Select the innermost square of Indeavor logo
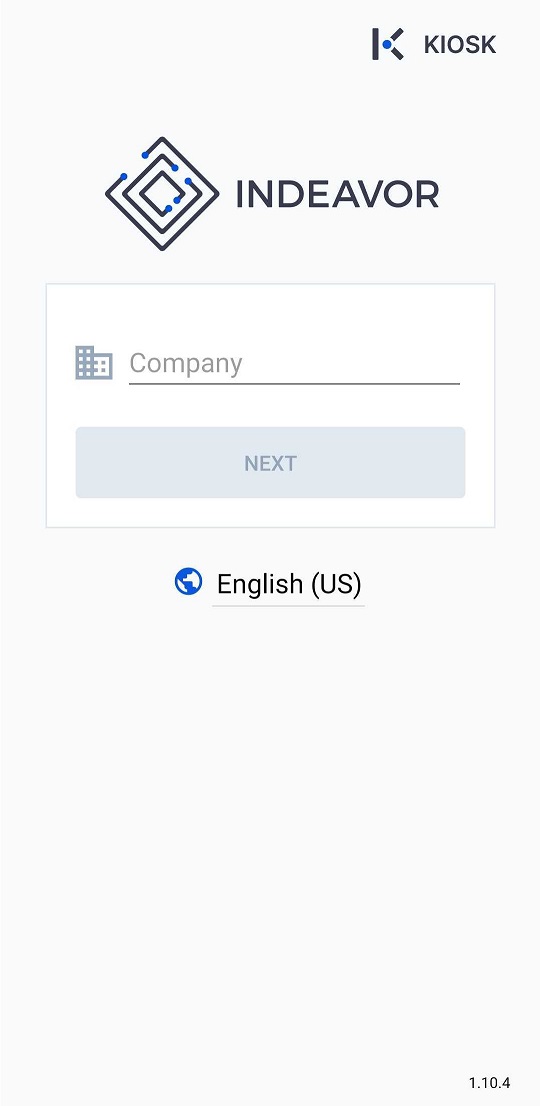This screenshot has width=540, height=1106. [161, 192]
